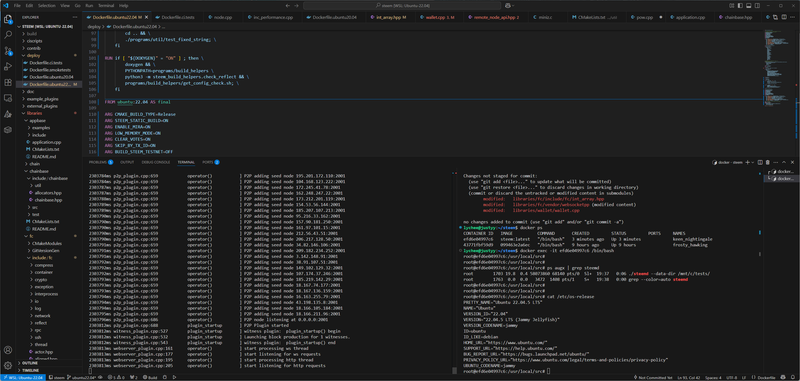Open the Source Control view

click(x=8, y=50)
